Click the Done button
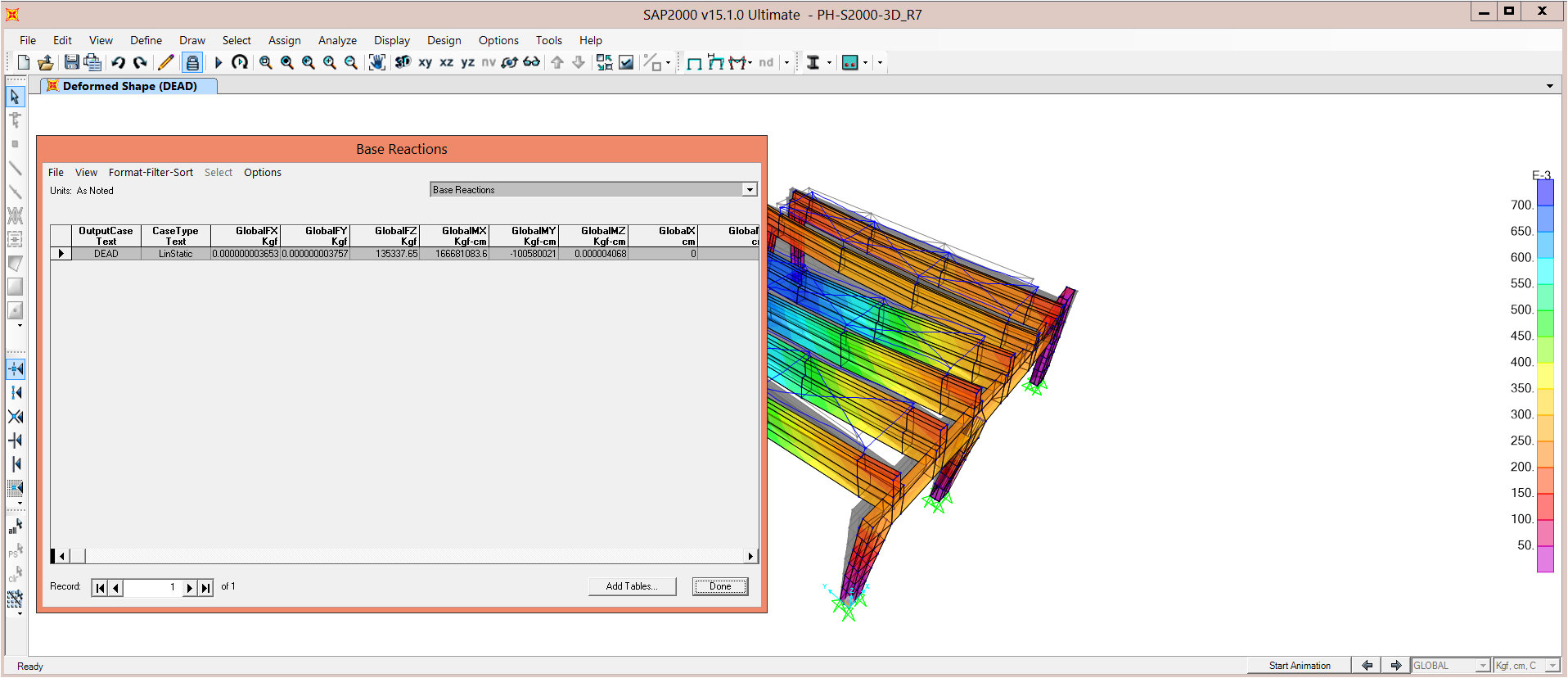 (x=719, y=586)
